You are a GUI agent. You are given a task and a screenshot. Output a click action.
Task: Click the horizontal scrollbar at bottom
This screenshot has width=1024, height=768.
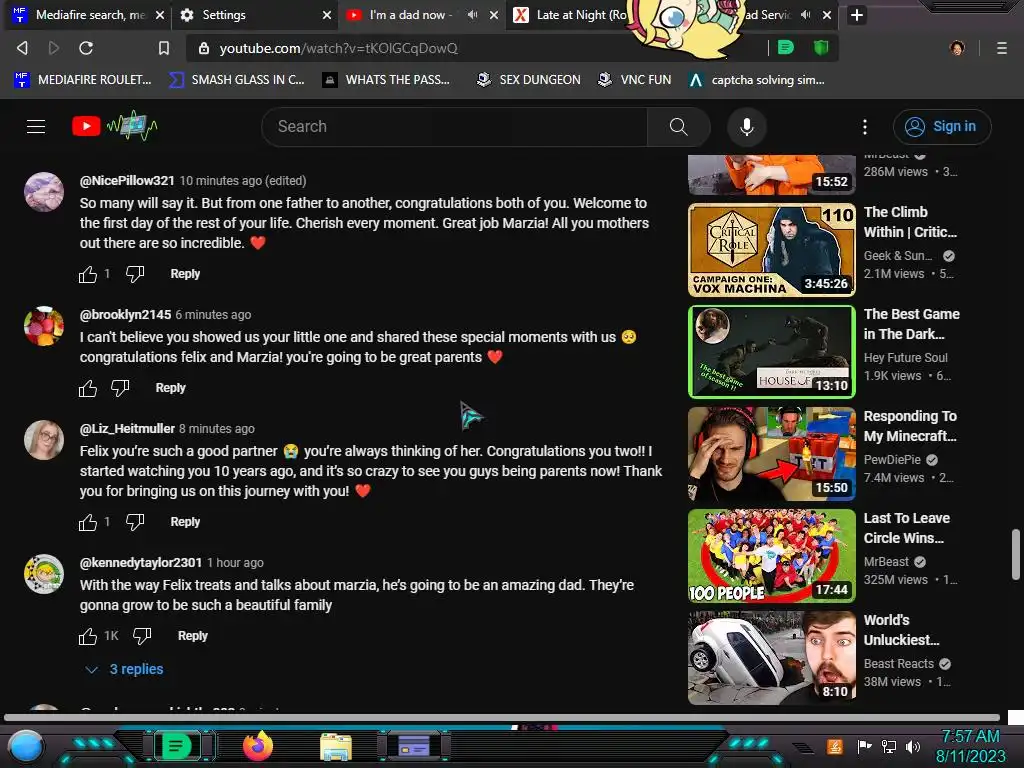[502, 718]
